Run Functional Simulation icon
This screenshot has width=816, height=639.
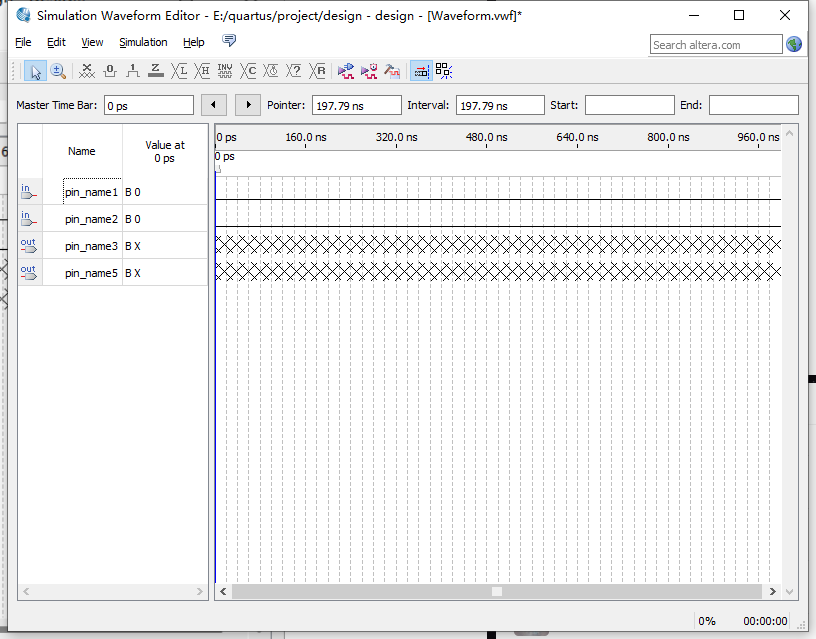tap(346, 71)
